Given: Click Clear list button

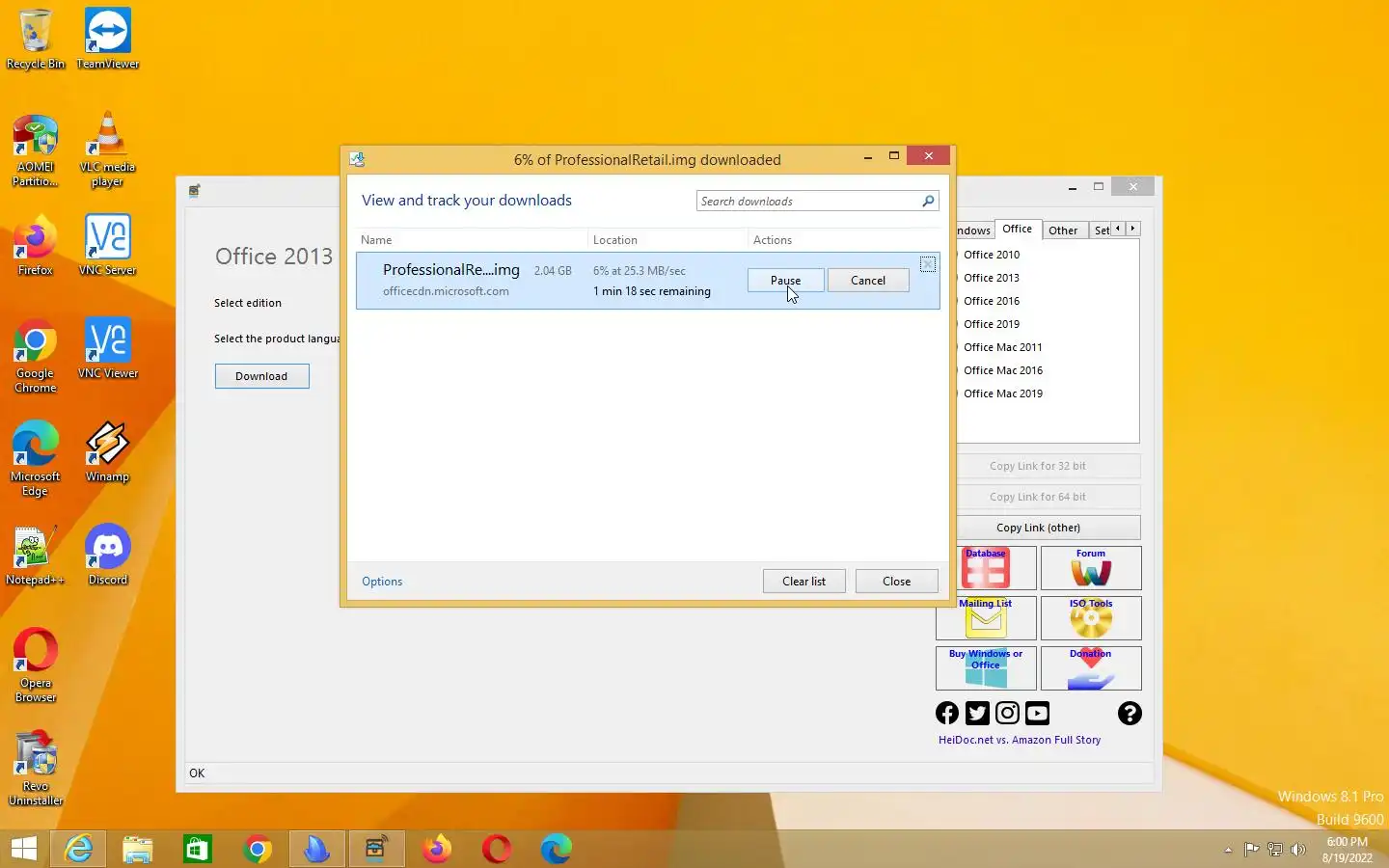Looking at the screenshot, I should click(803, 582).
